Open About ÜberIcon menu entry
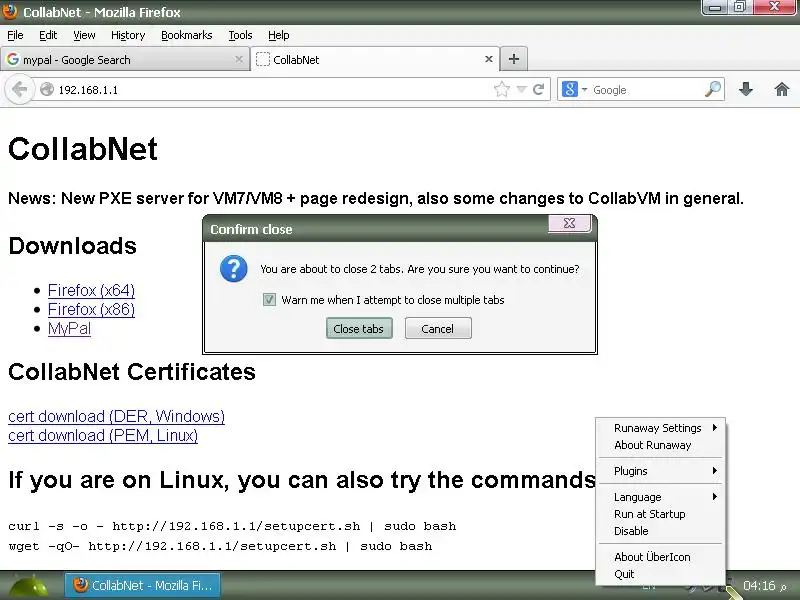The image size is (800, 600). tap(660, 557)
